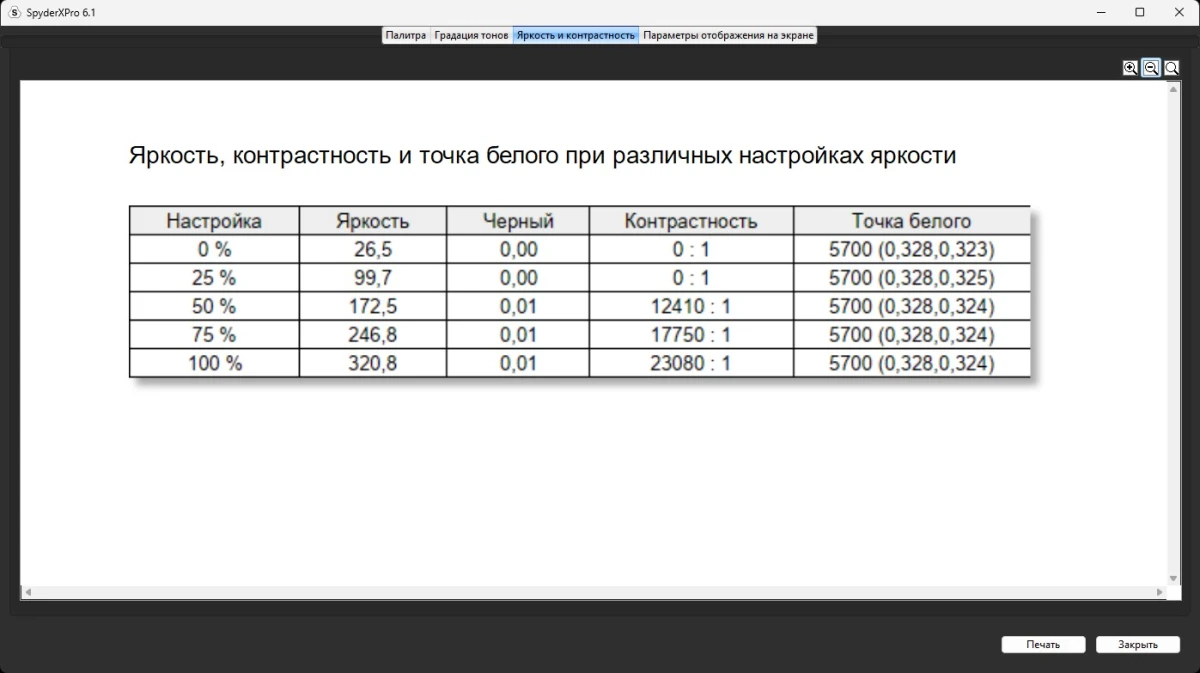Click the horizontal scrollbar track
This screenshot has width=1200, height=673.
600,593
